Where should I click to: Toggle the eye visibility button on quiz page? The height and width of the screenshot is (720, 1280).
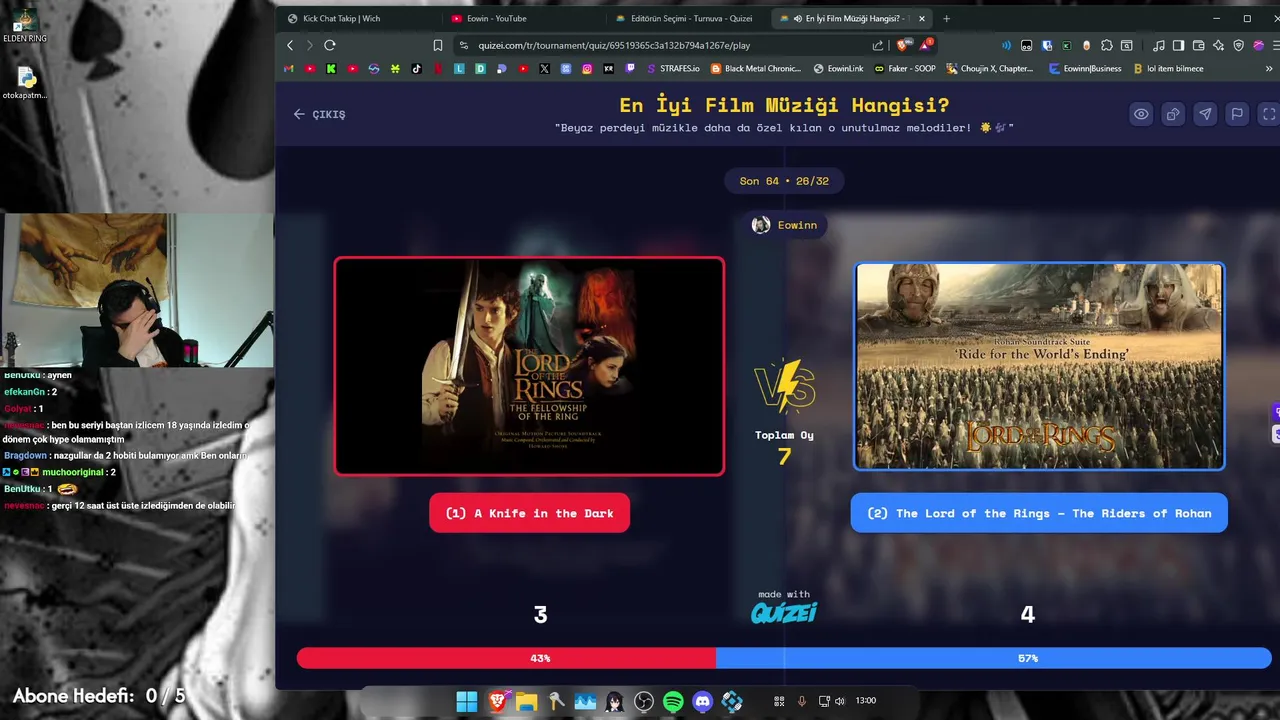(1141, 114)
